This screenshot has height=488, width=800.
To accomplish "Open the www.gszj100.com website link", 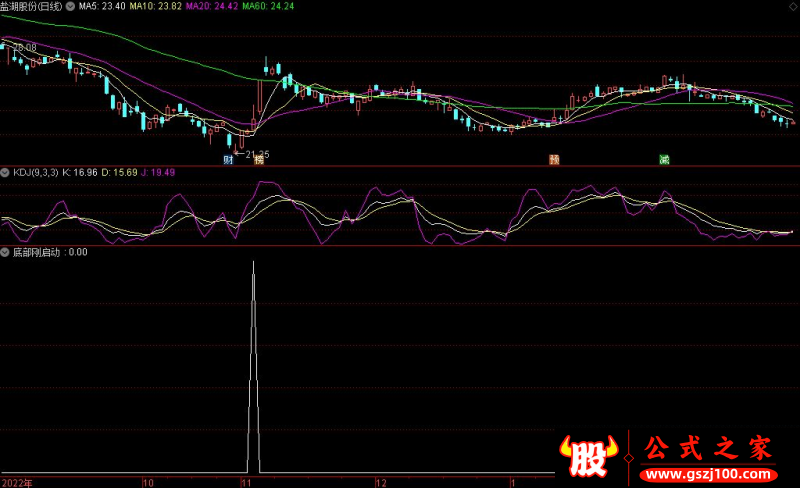I will [706, 472].
